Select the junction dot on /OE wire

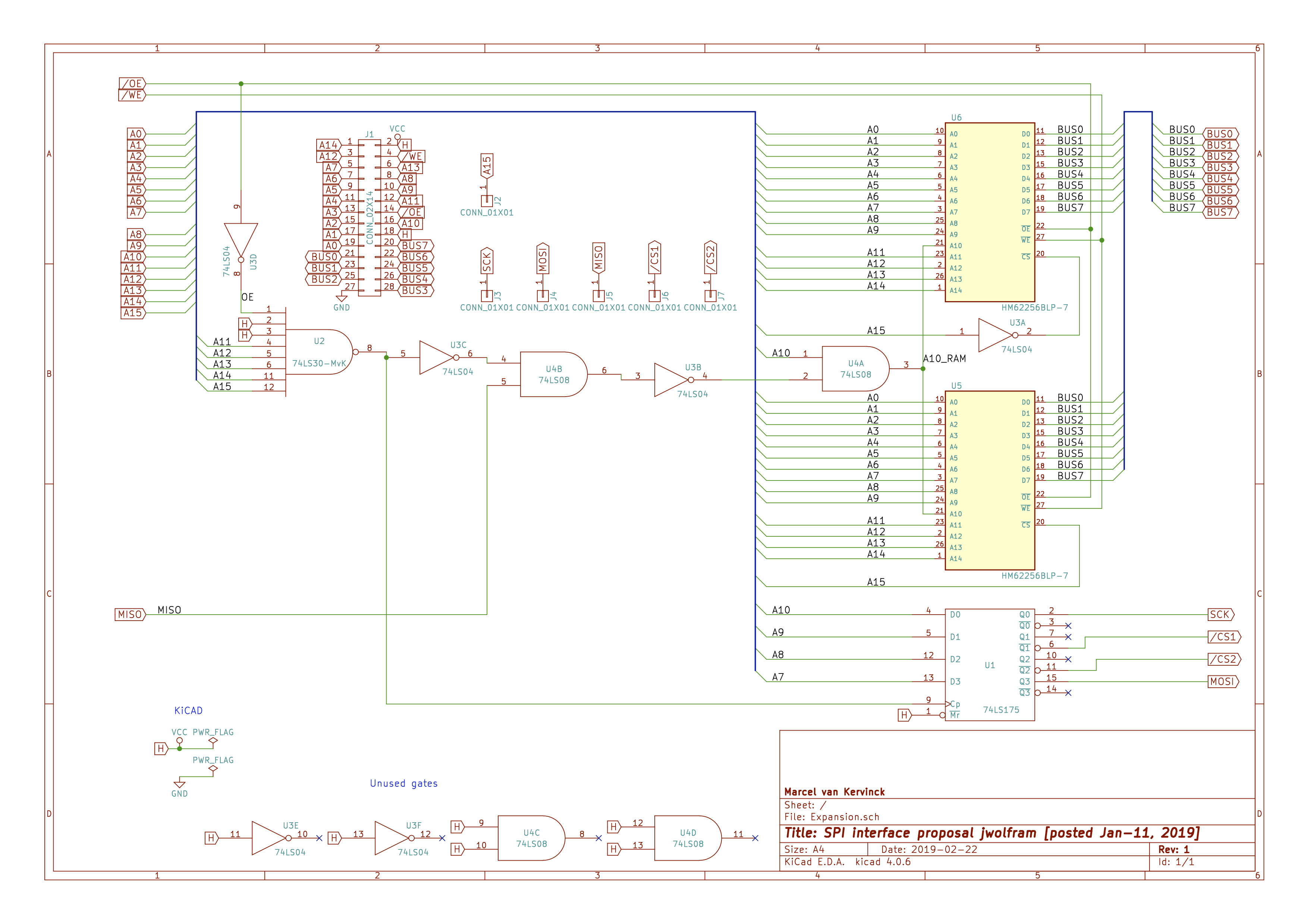point(241,84)
